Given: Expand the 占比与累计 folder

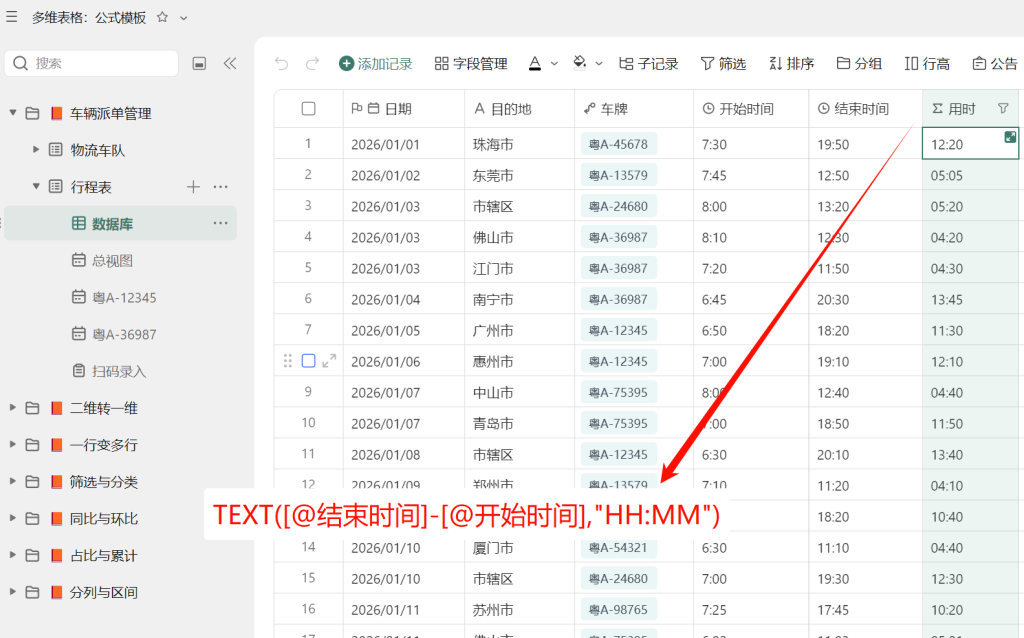Looking at the screenshot, I should point(13,555).
